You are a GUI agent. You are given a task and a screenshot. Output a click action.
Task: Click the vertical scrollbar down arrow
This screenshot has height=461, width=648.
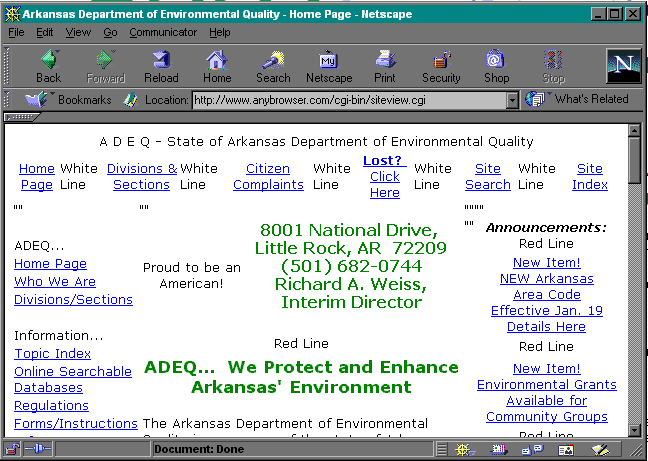[634, 430]
